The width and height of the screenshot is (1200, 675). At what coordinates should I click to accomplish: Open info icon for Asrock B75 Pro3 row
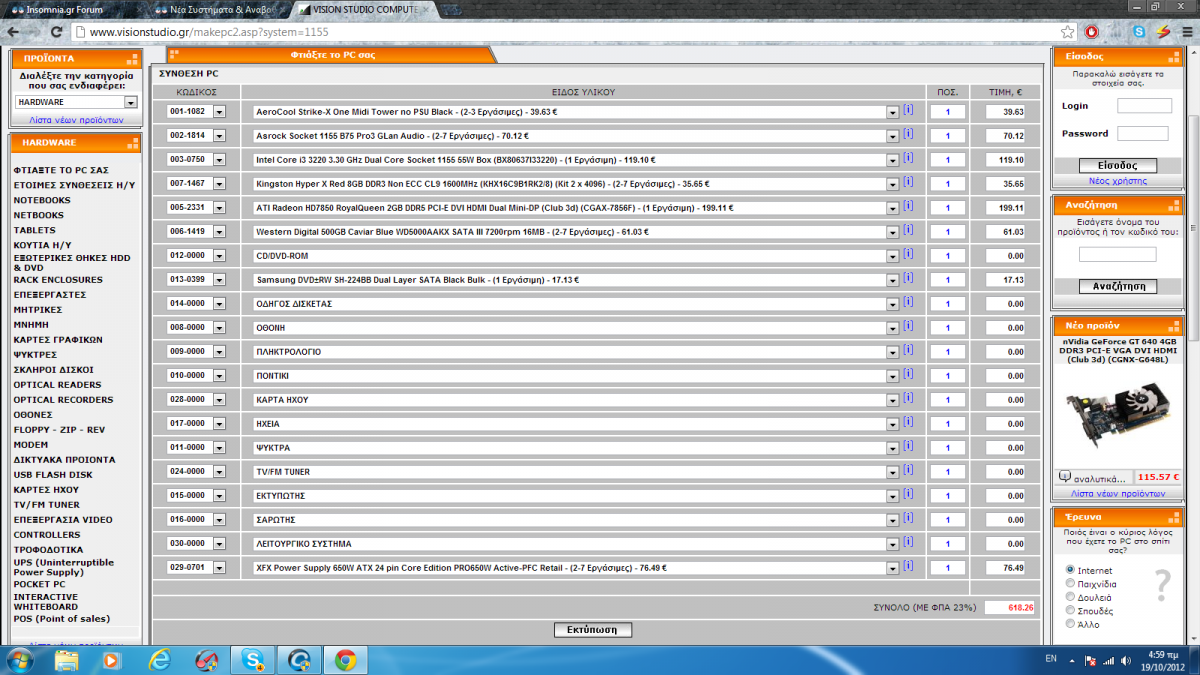point(908,133)
